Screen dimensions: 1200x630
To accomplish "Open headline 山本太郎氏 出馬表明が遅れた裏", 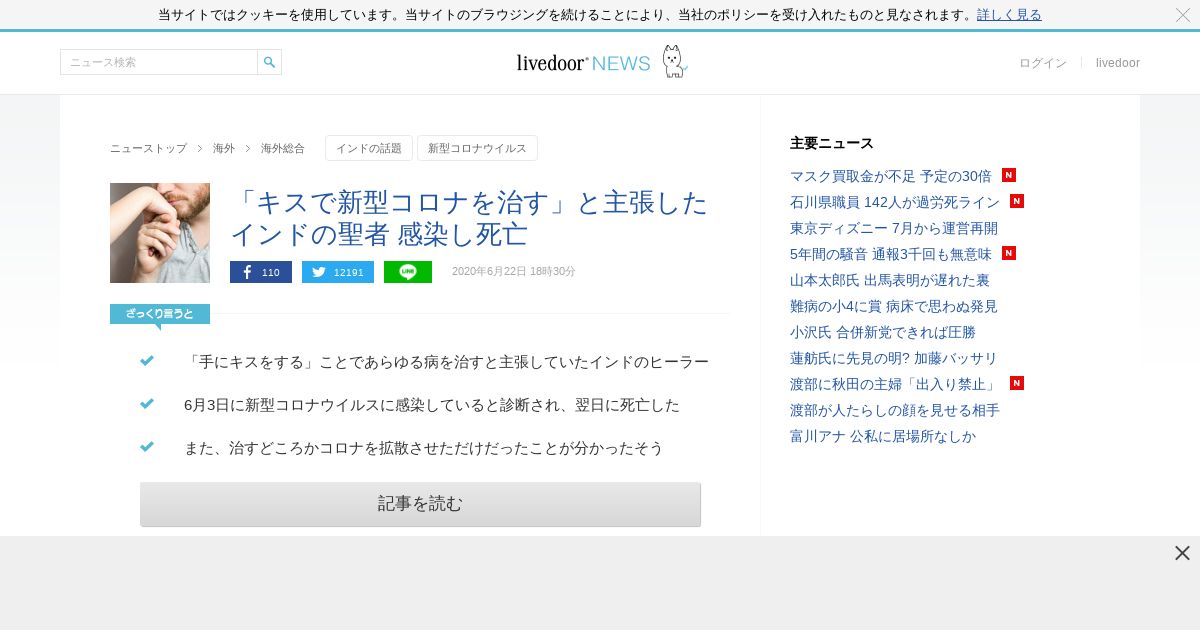I will pos(890,280).
